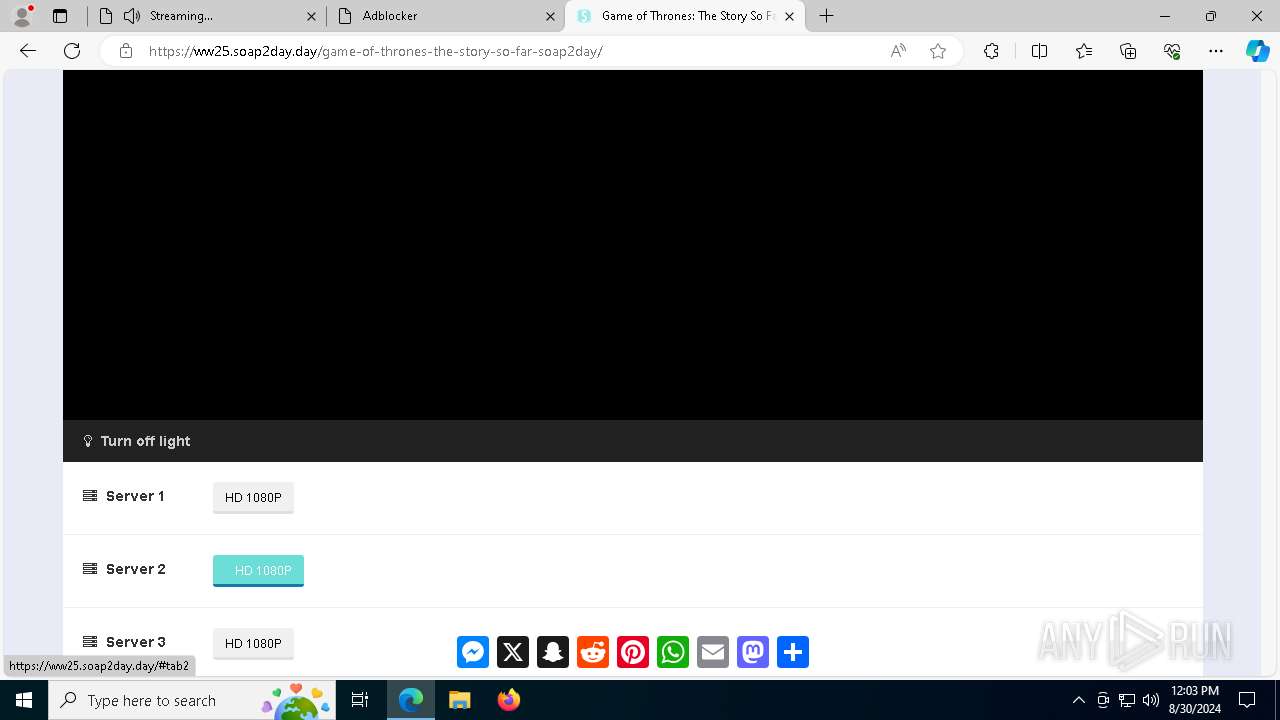Open Browser essentials icon
The image size is (1280, 720).
[1172, 51]
